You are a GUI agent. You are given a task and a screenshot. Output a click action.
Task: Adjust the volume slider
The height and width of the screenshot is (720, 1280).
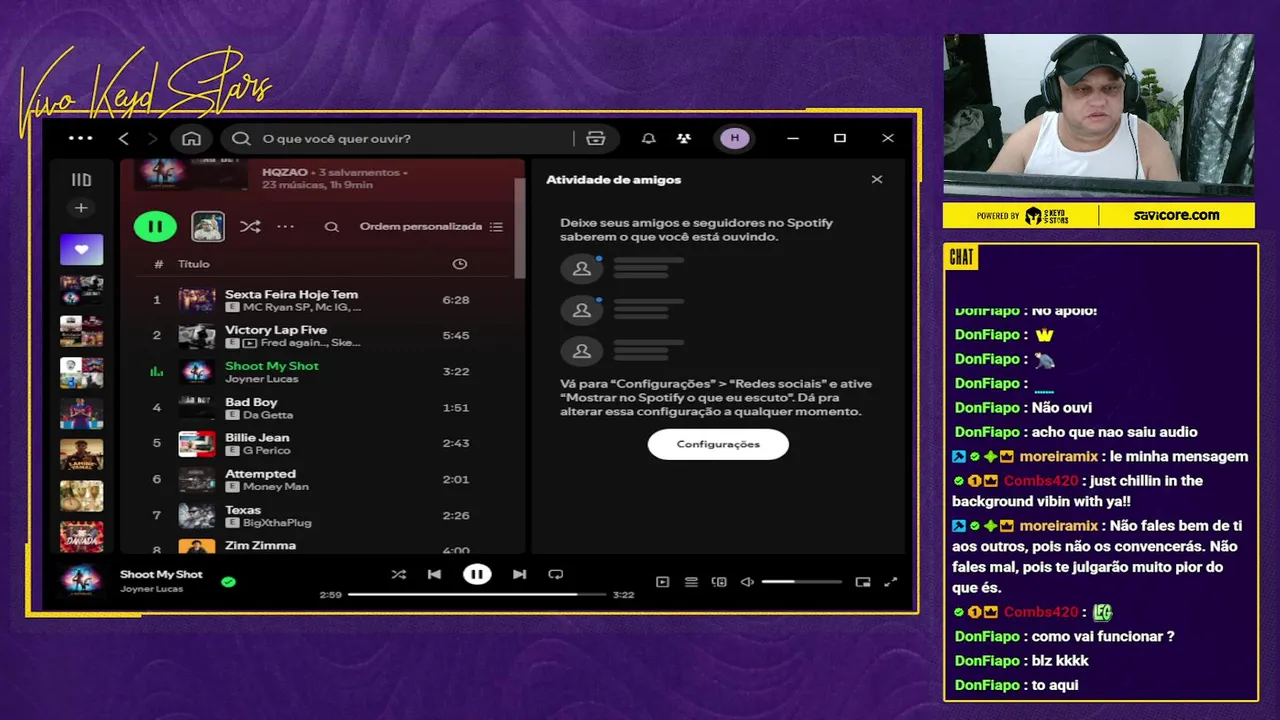tap(801, 582)
